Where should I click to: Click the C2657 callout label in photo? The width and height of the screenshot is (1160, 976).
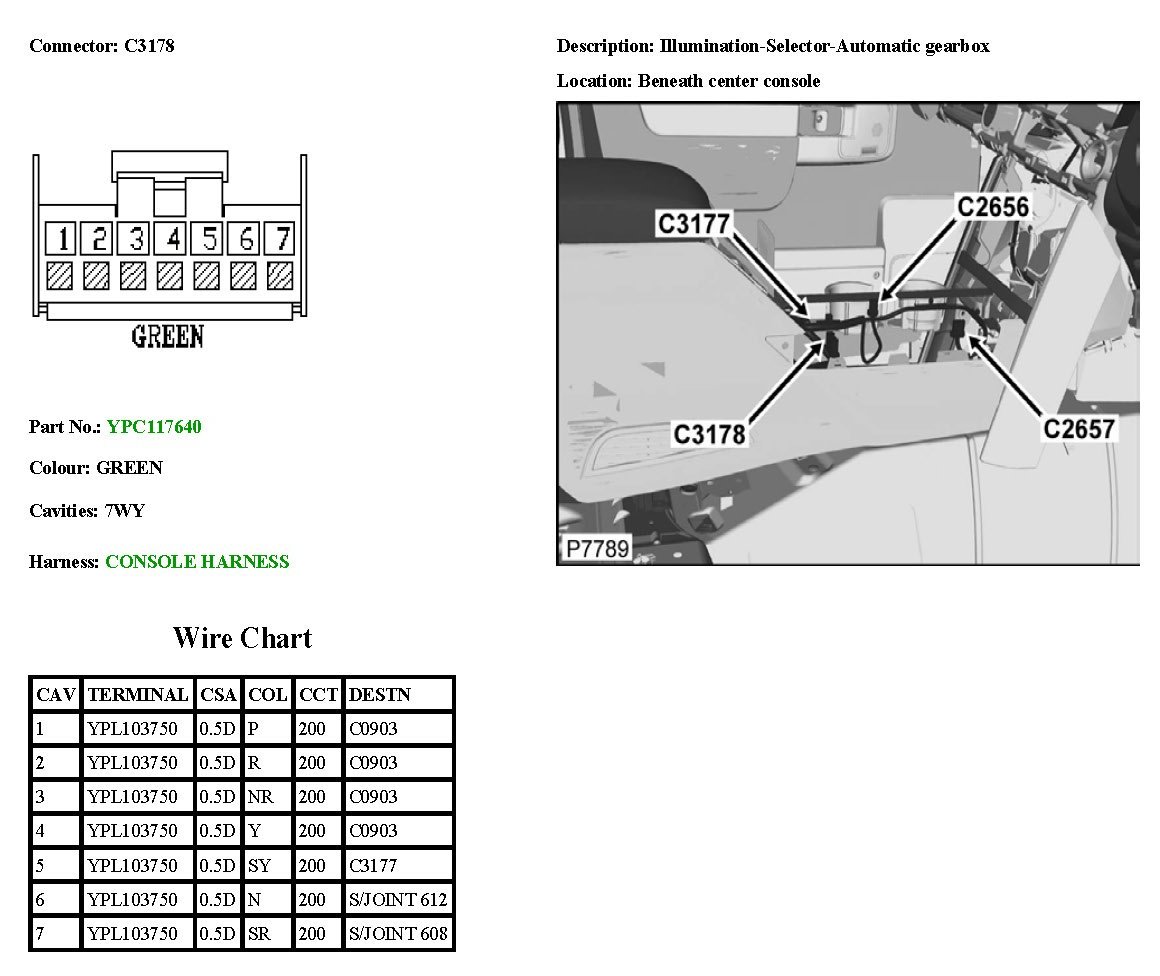[1079, 428]
